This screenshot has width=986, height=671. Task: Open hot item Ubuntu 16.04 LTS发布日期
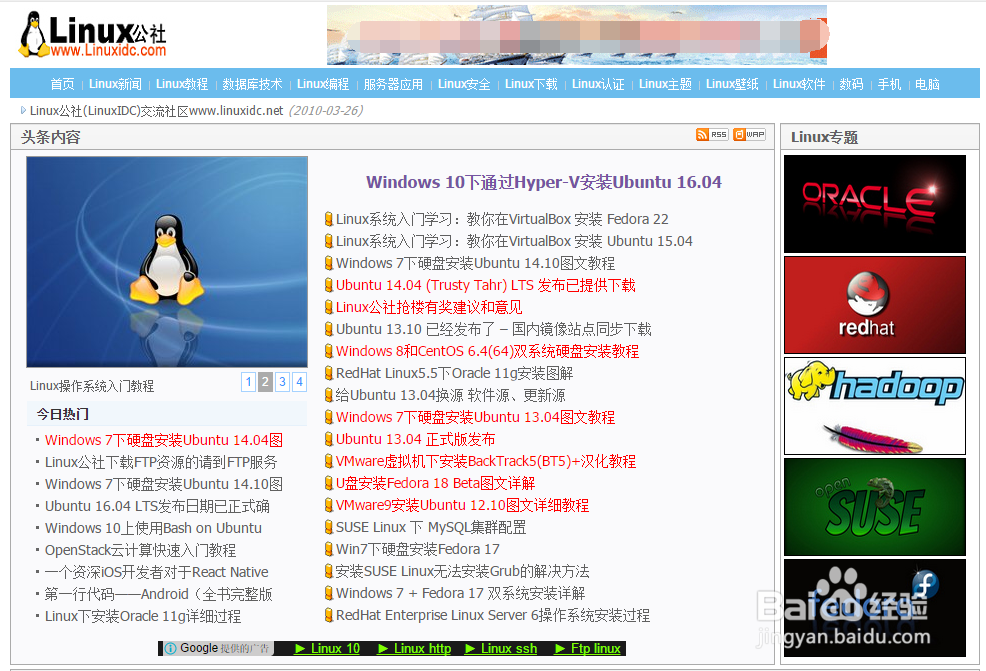(157, 506)
